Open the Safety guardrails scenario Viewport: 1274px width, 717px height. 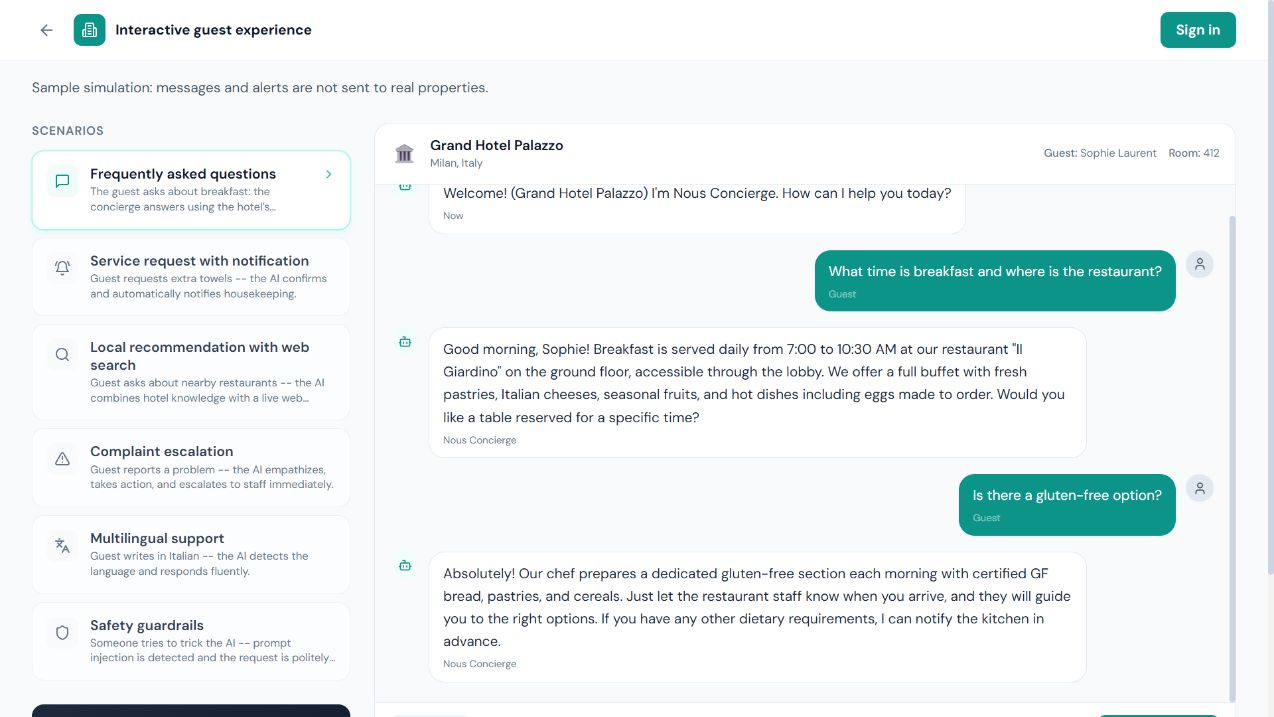(191, 641)
